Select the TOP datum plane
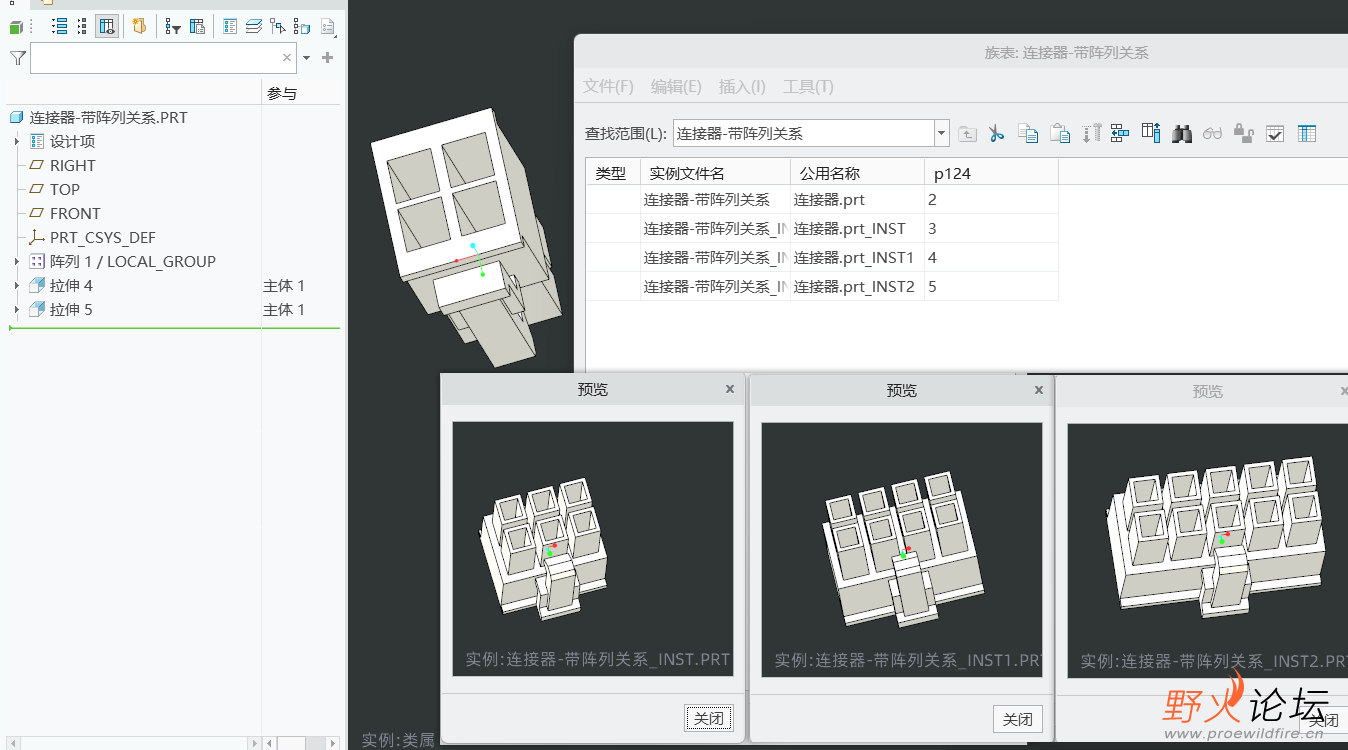This screenshot has width=1348, height=750. point(65,189)
